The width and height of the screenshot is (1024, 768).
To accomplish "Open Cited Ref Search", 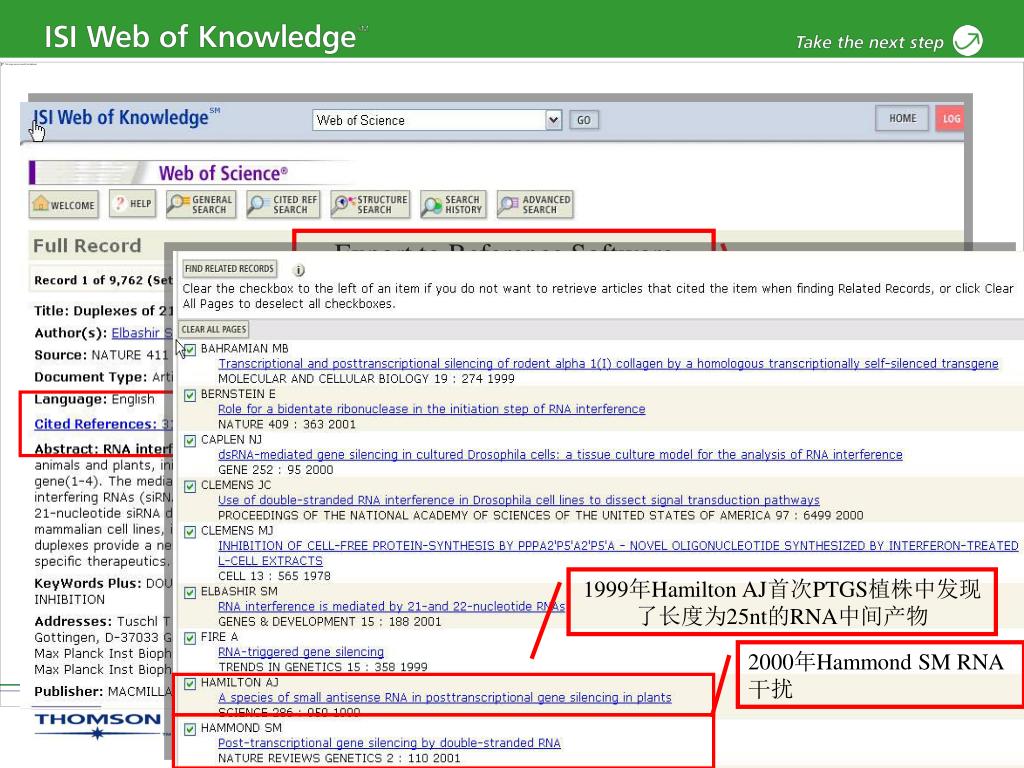I will pos(283,204).
